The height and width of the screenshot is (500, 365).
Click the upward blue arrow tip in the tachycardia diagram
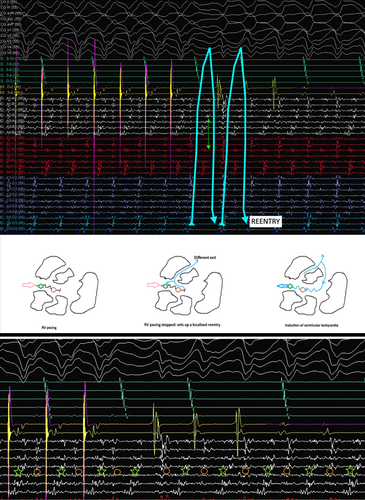pyautogui.click(x=322, y=256)
